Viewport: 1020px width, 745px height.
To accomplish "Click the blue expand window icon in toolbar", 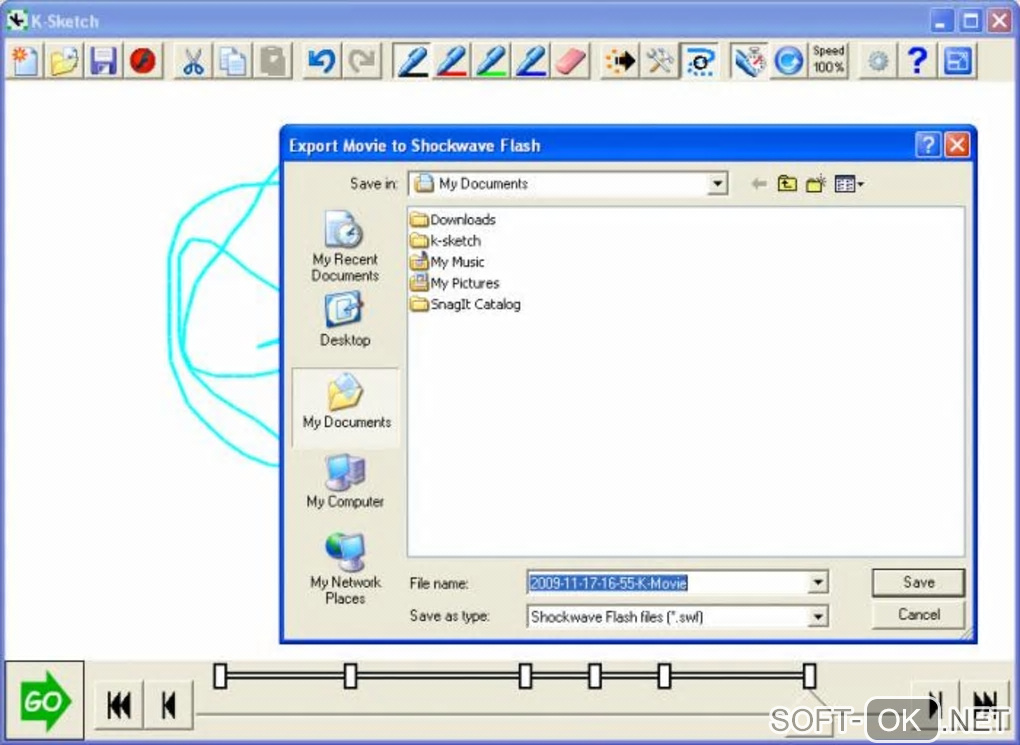I will coord(957,62).
